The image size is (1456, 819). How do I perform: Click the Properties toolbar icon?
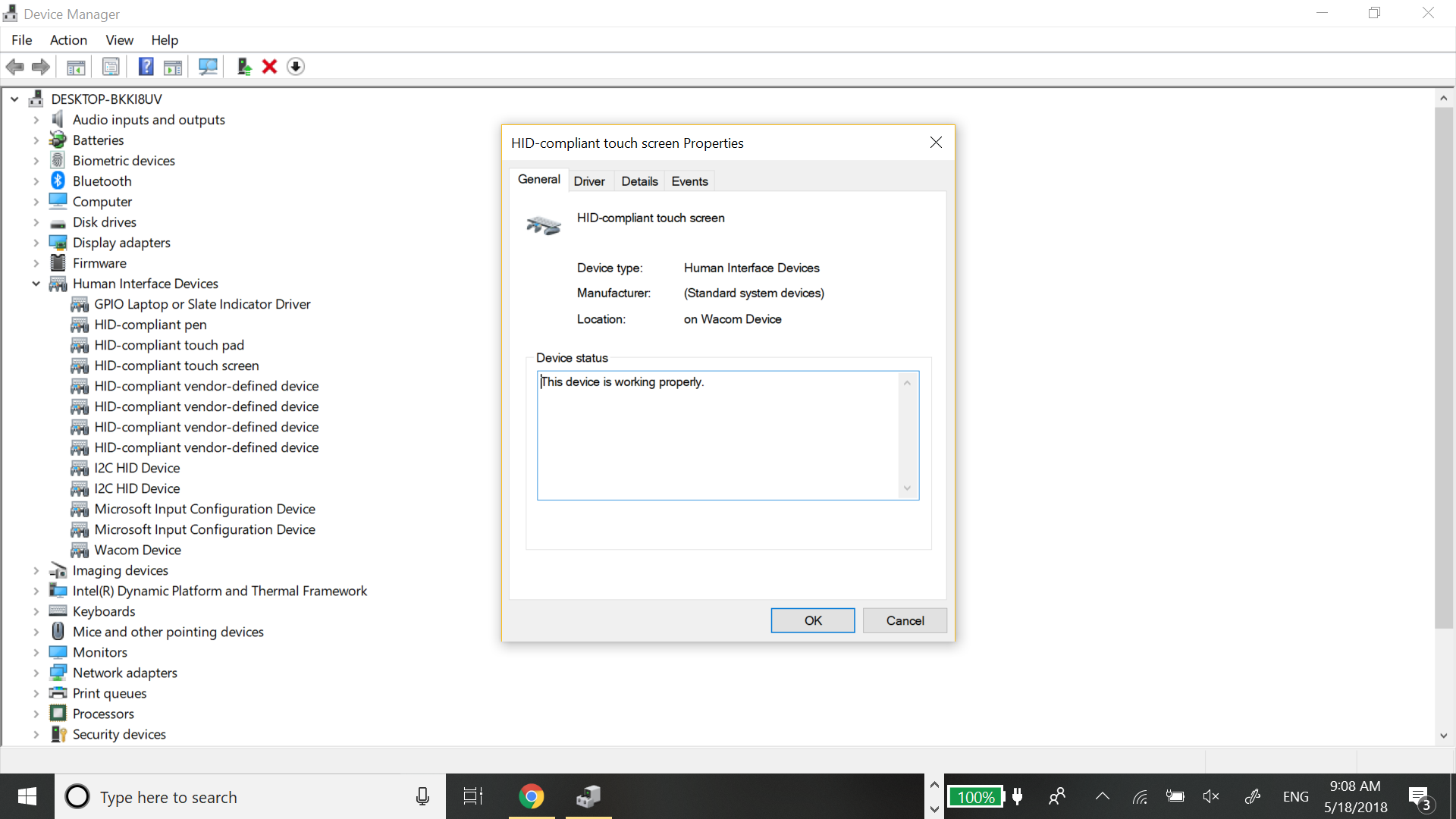pos(111,67)
